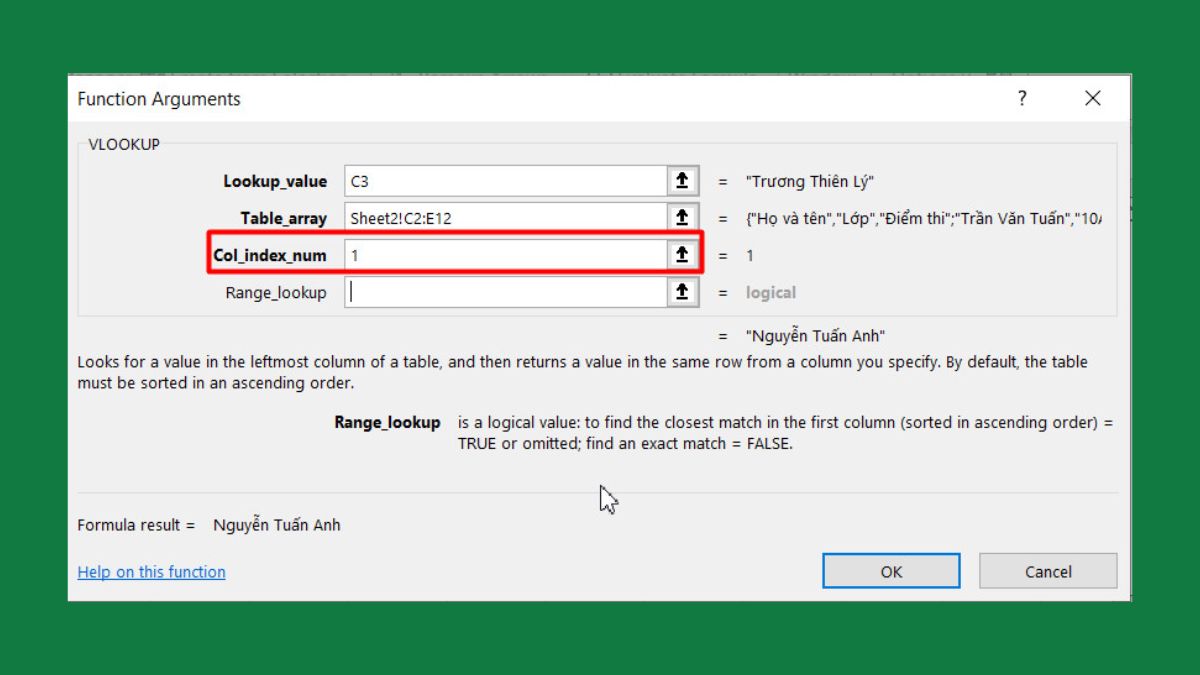This screenshot has height=675, width=1200.
Task: Click the Range_lookup label beside the empty field
Action: tap(276, 292)
